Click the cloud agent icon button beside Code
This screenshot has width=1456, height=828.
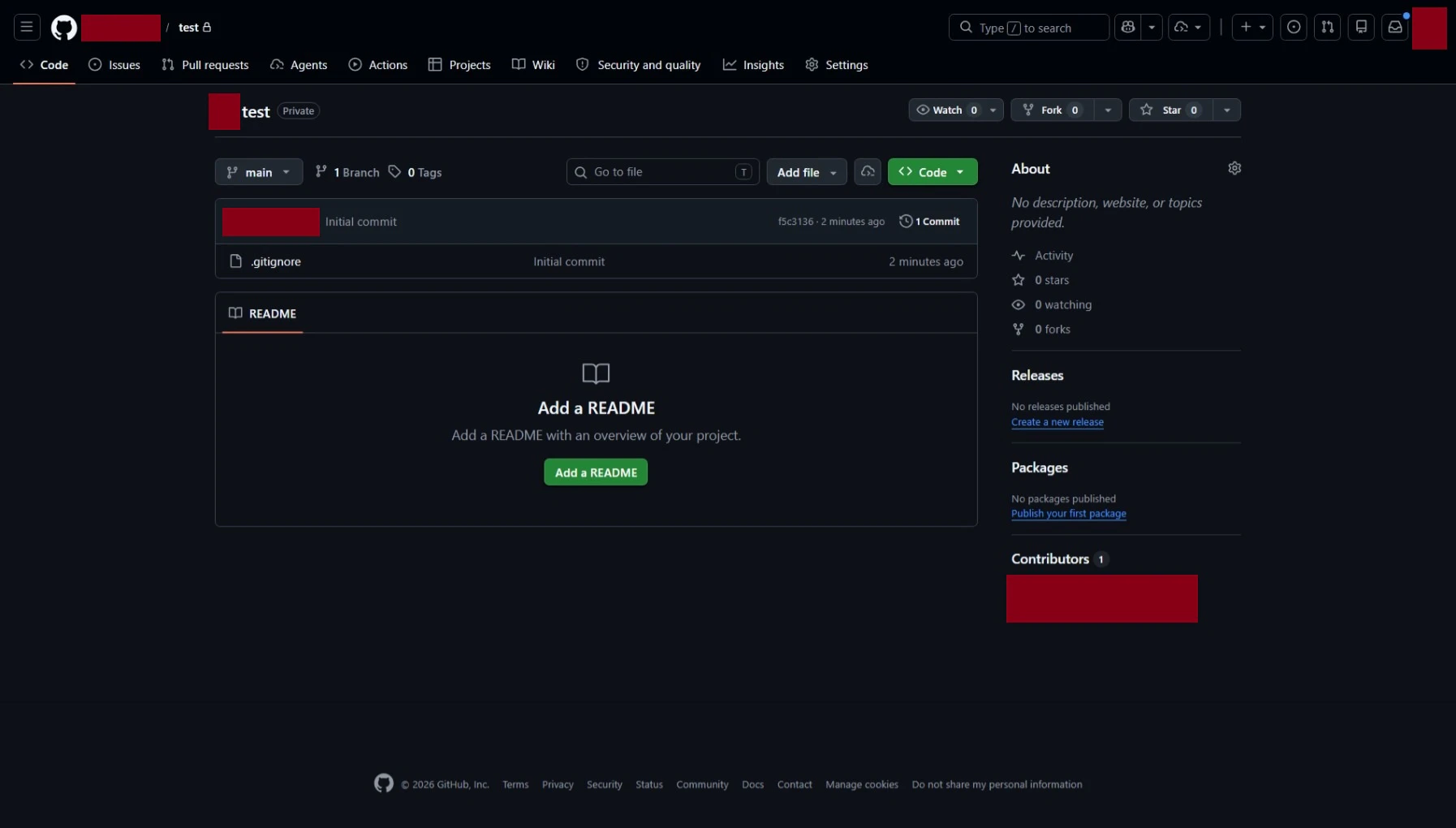868,172
